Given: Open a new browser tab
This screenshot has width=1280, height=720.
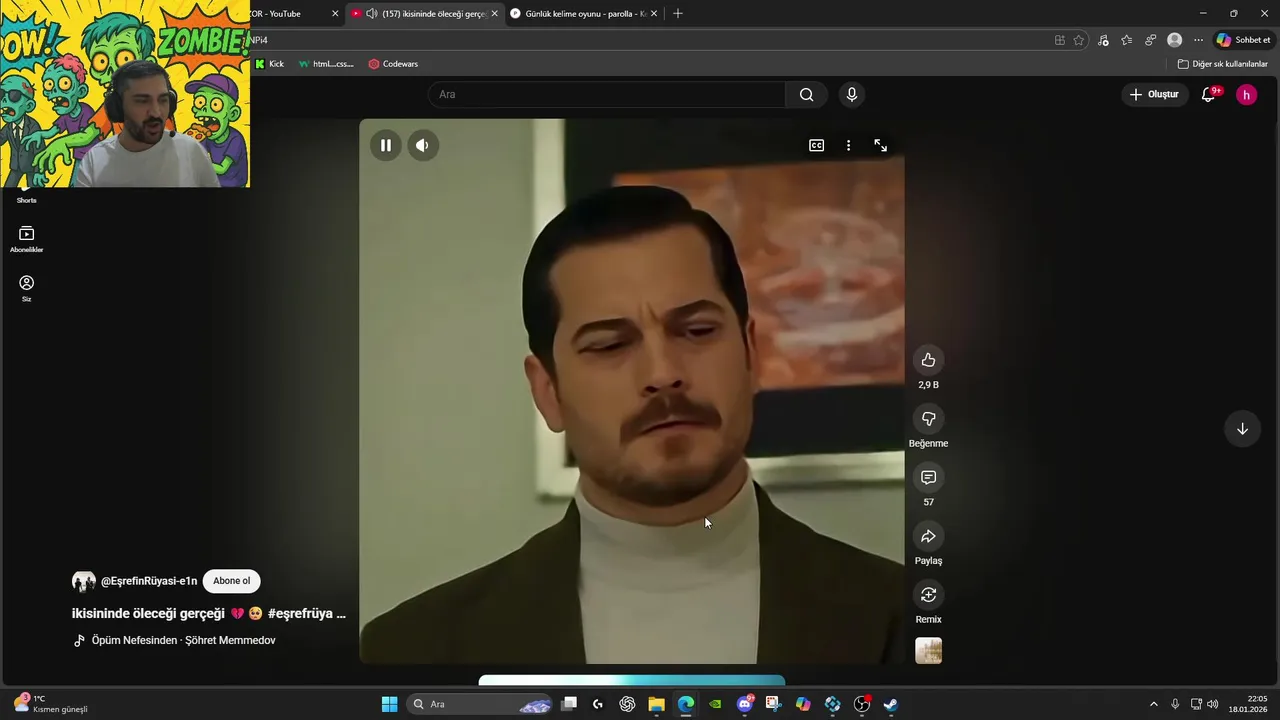Looking at the screenshot, I should (678, 13).
